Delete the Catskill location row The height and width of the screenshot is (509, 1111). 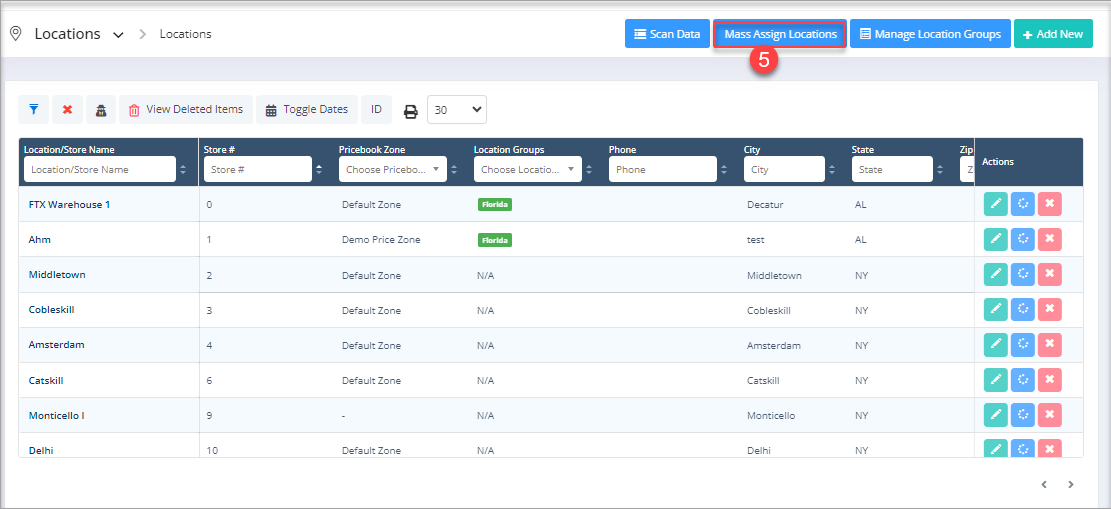click(1049, 380)
